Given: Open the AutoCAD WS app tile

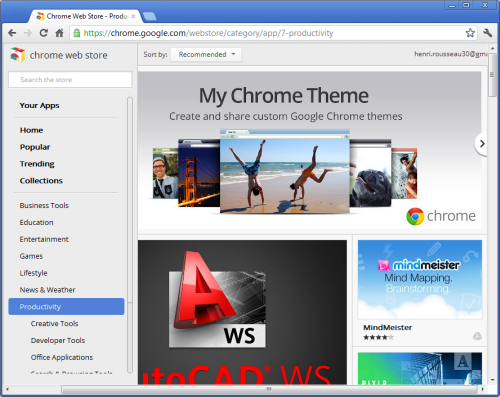Looking at the screenshot, I should pyautogui.click(x=242, y=312).
